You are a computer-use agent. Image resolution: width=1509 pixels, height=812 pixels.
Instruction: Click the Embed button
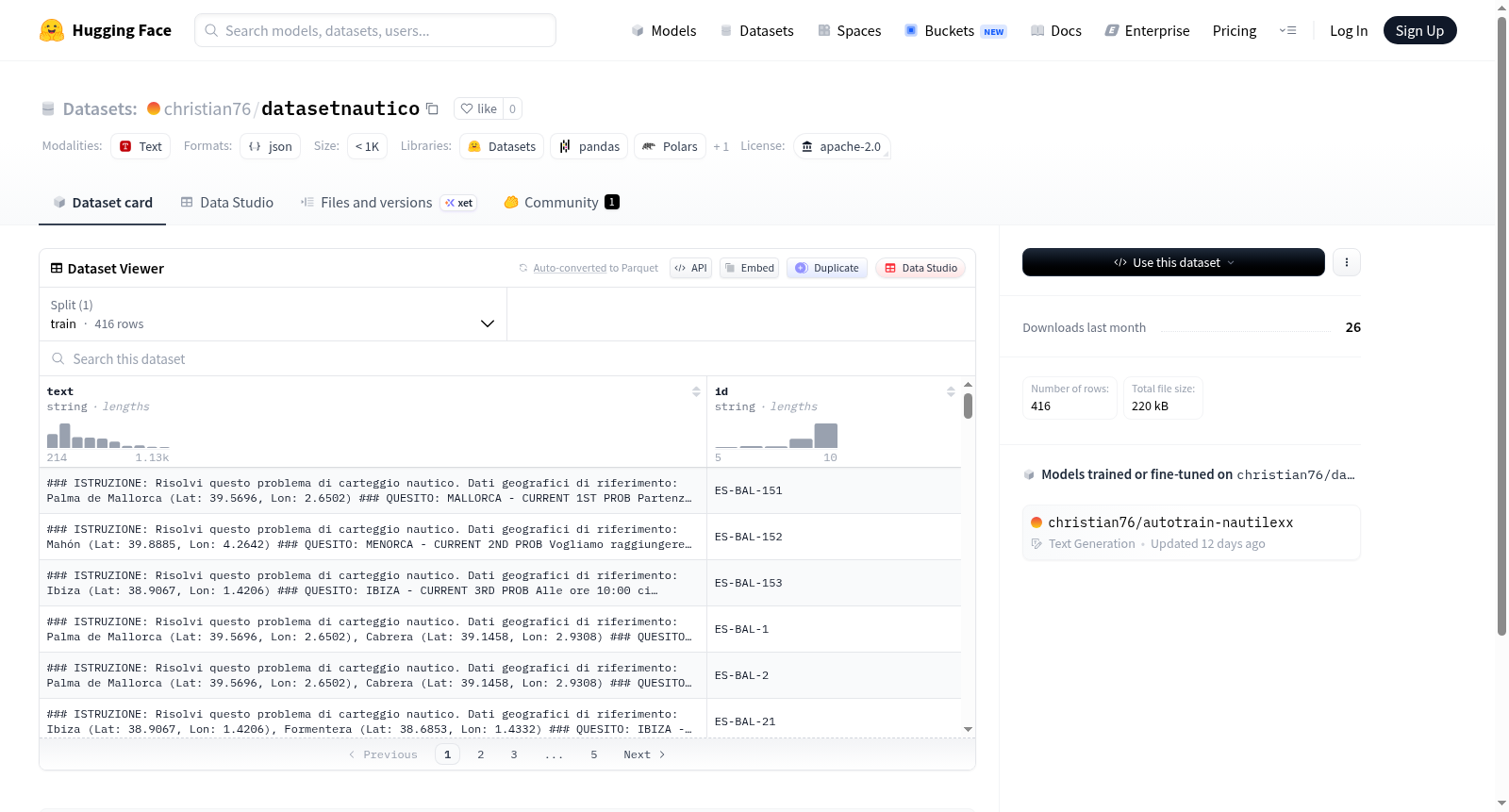(749, 268)
